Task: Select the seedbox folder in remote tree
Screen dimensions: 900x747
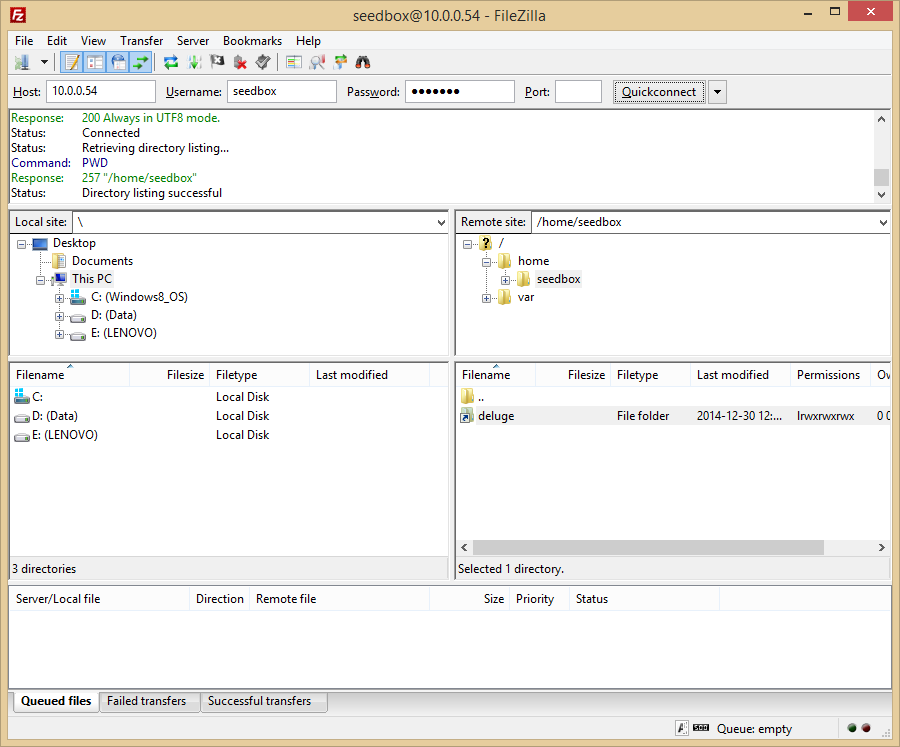Action: click(558, 279)
